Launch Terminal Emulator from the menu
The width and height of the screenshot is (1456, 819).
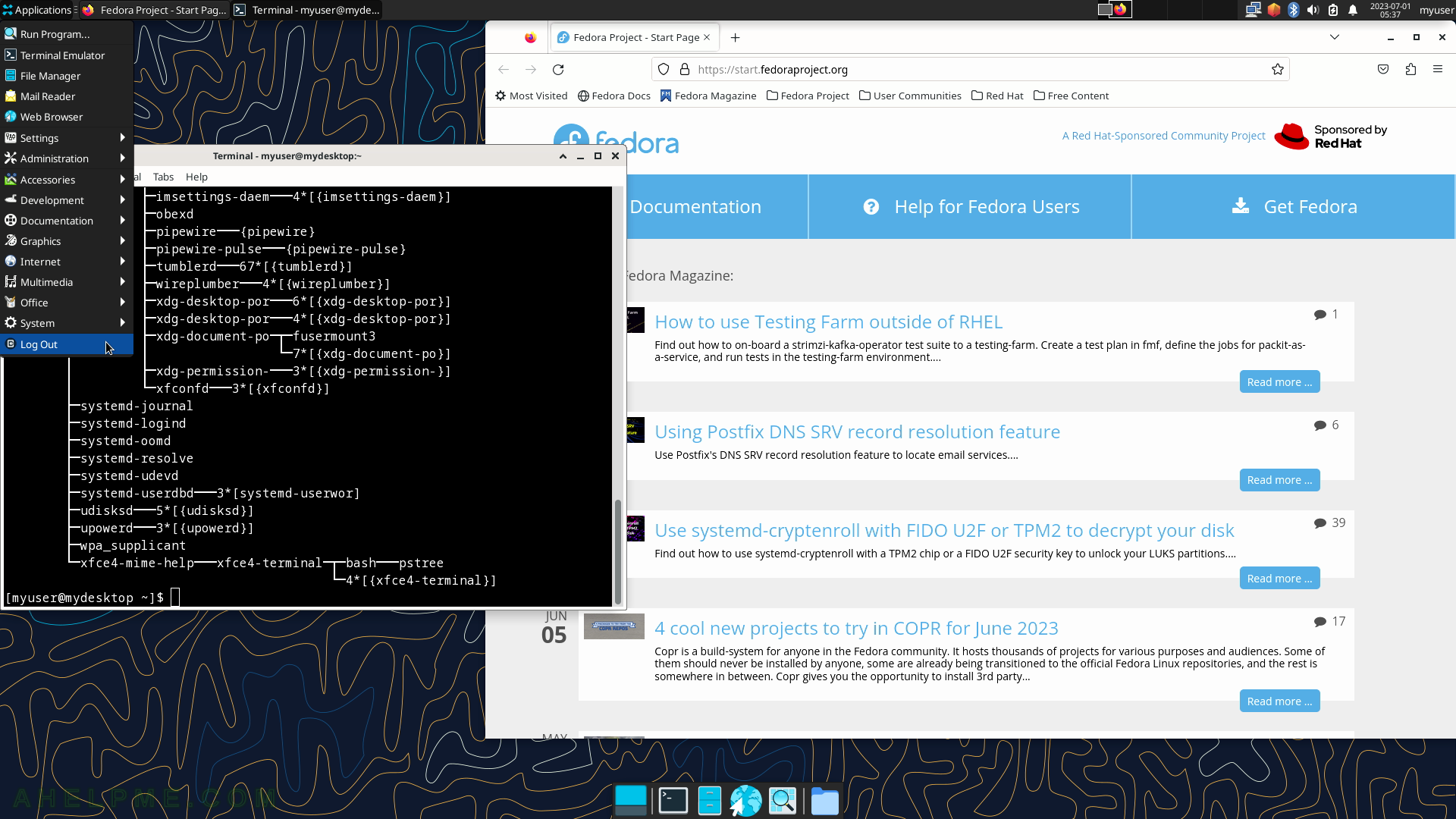click(67, 55)
